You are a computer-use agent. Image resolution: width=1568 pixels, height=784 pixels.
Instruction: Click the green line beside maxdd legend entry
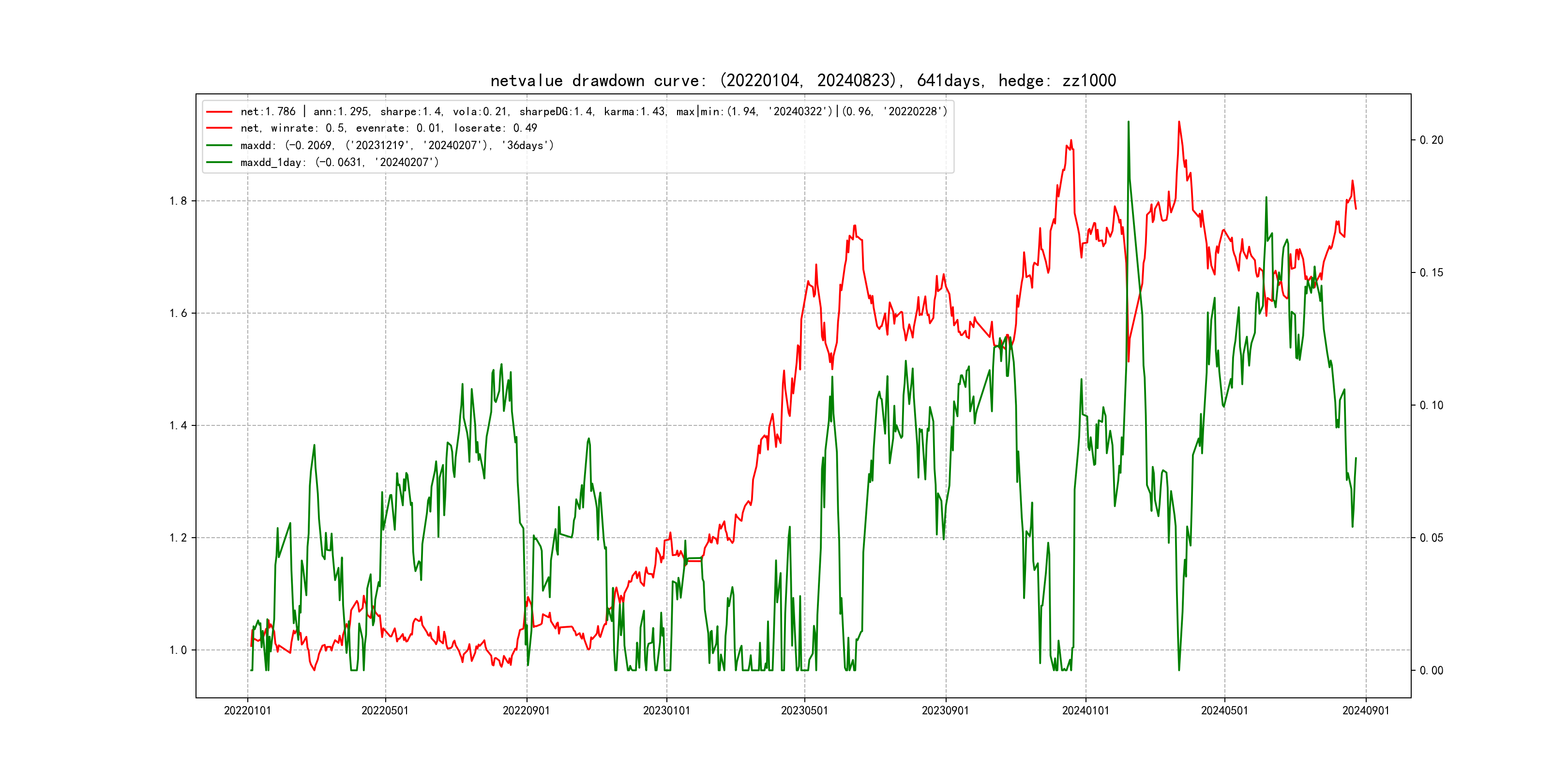coord(219,146)
